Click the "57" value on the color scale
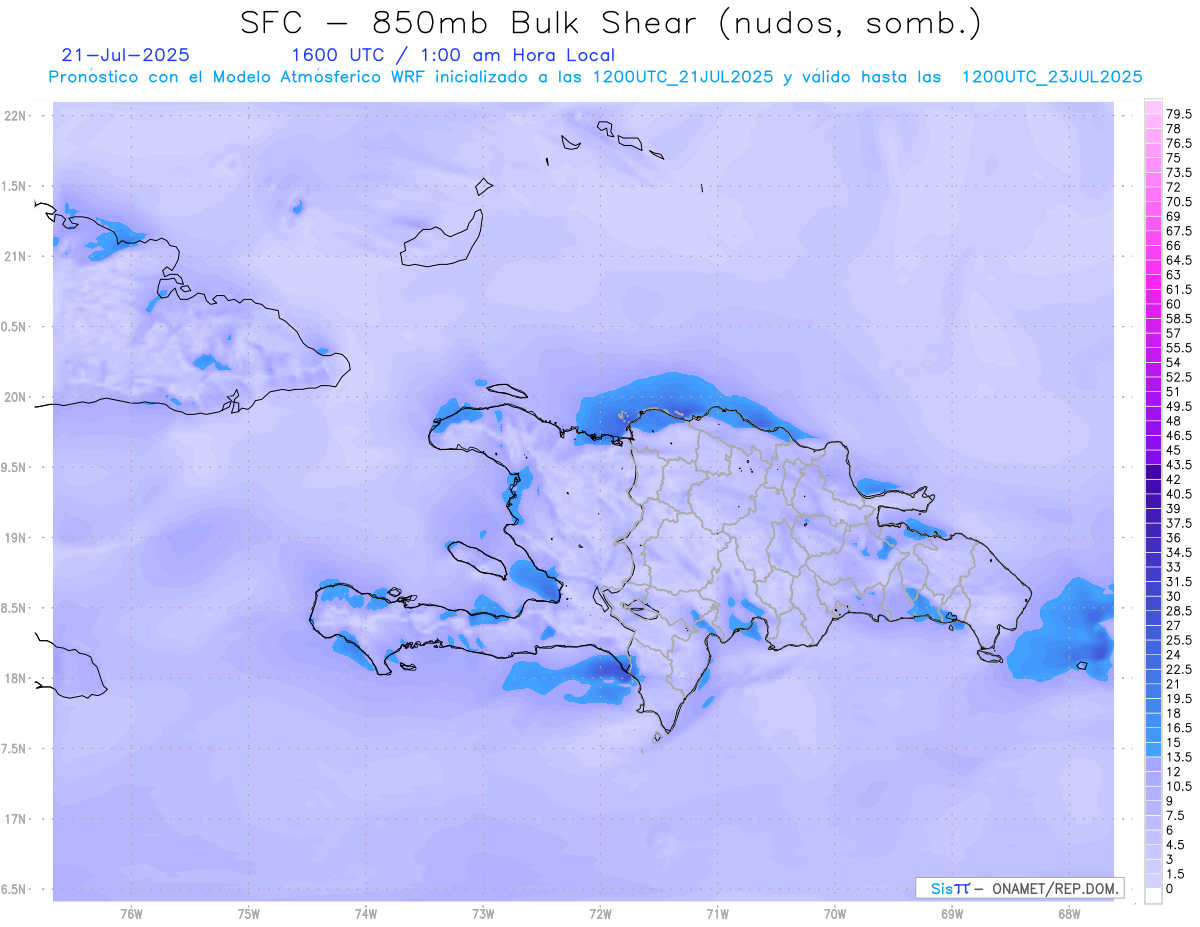The image size is (1200, 927). point(1174,333)
